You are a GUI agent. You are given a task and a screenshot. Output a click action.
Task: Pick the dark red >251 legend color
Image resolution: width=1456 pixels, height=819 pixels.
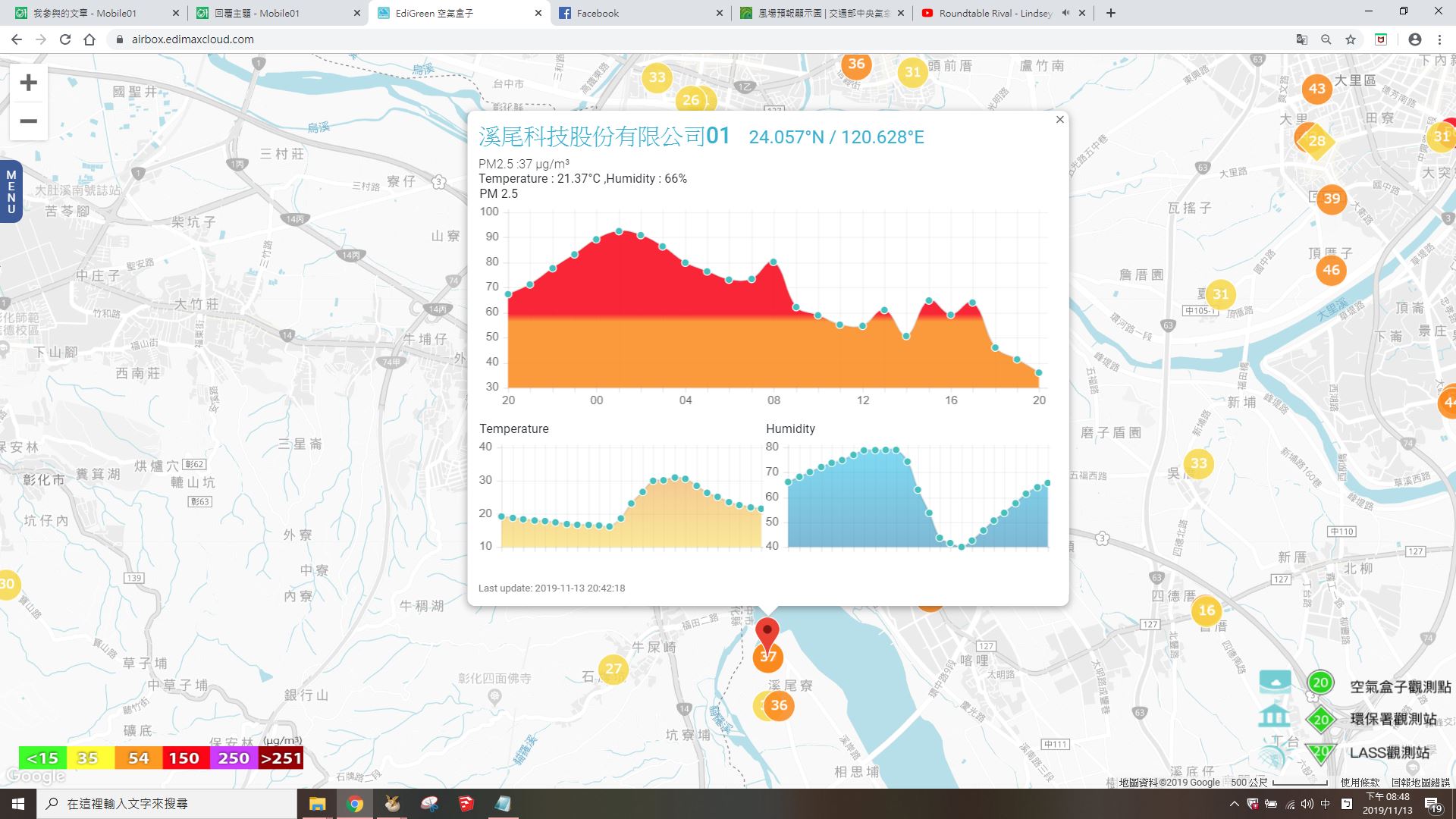(x=281, y=758)
